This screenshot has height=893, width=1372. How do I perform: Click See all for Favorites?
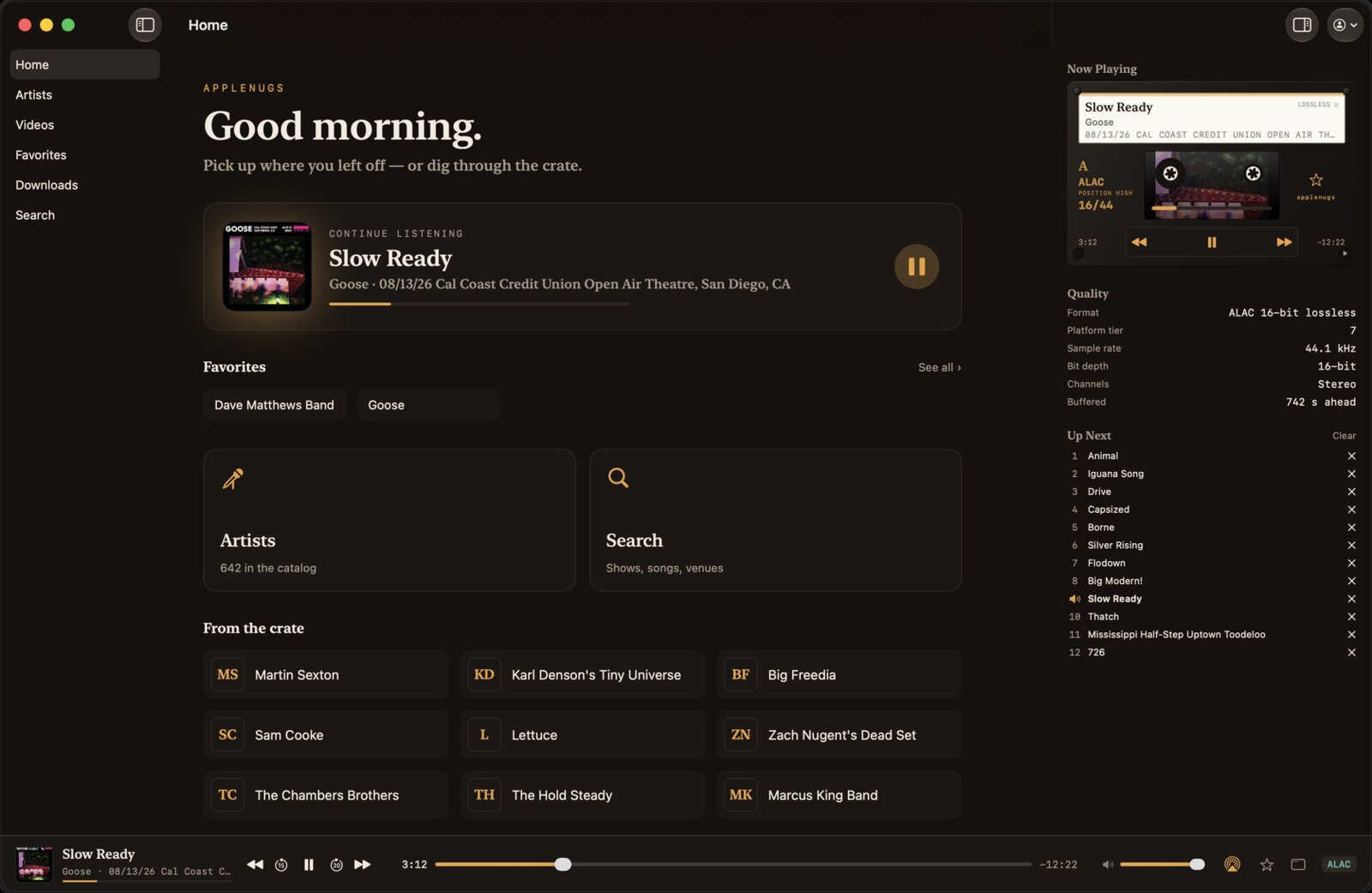[939, 367]
